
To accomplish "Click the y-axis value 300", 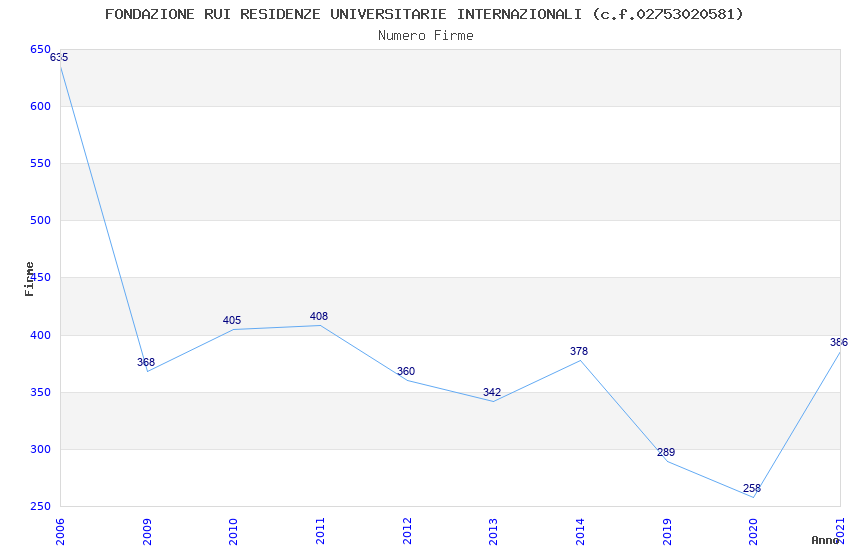I will 41,449.
